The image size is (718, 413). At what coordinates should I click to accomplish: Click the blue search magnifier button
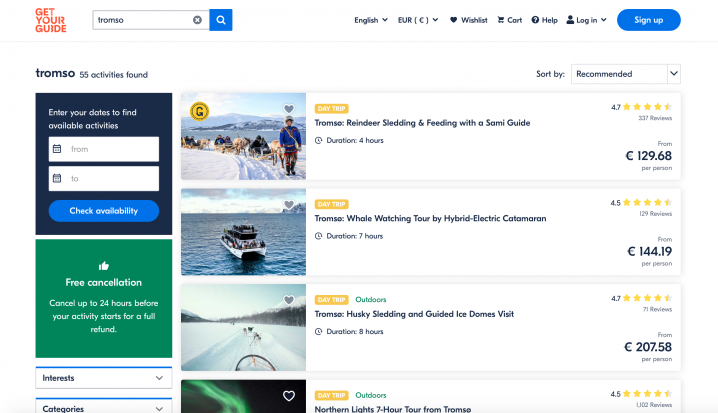pyautogui.click(x=221, y=20)
